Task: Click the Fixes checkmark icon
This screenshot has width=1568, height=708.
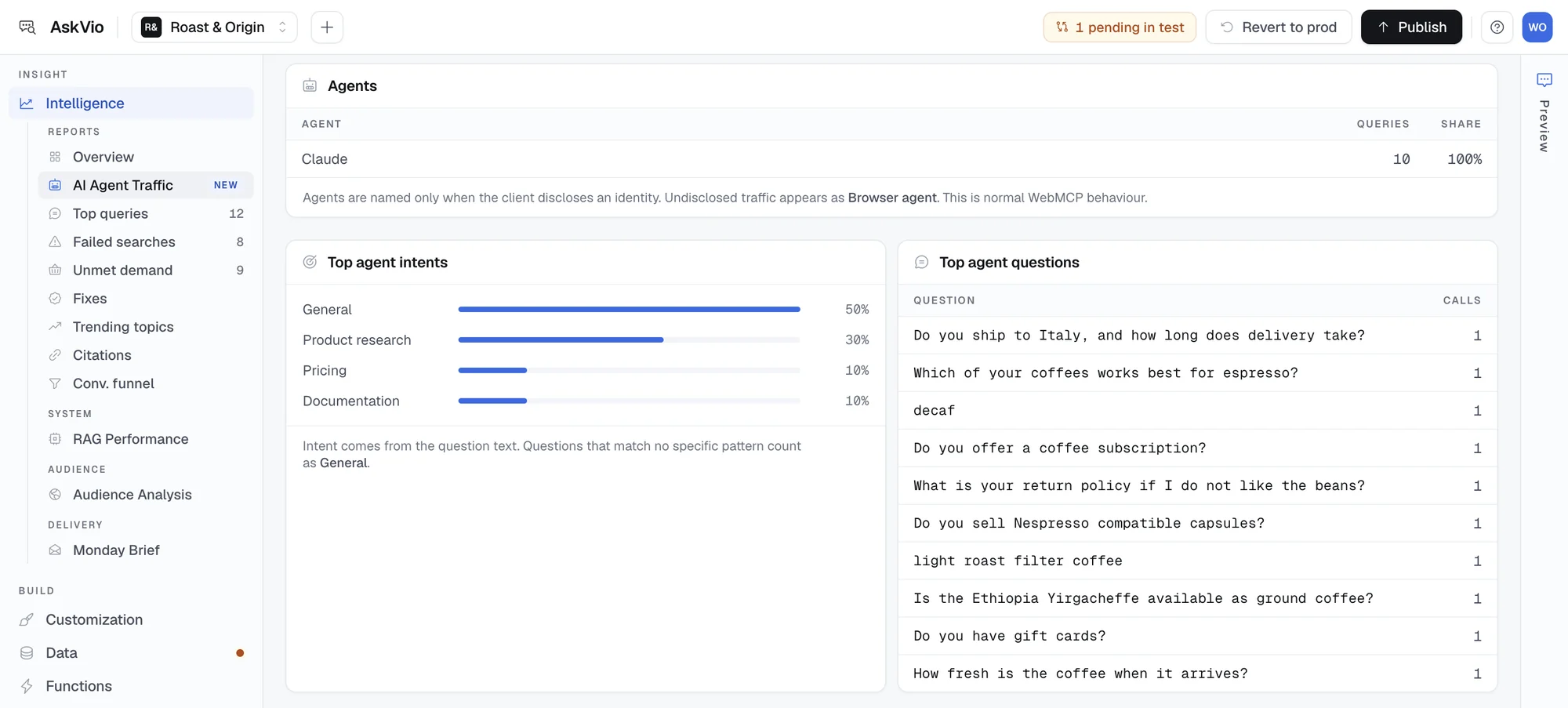Action: click(55, 298)
